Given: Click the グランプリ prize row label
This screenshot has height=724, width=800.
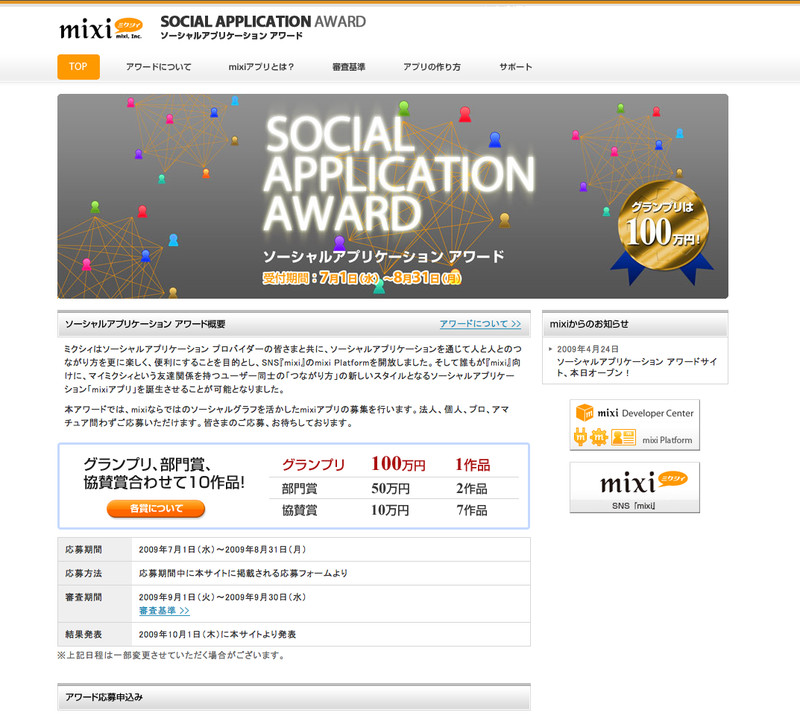Looking at the screenshot, I should coord(314,465).
